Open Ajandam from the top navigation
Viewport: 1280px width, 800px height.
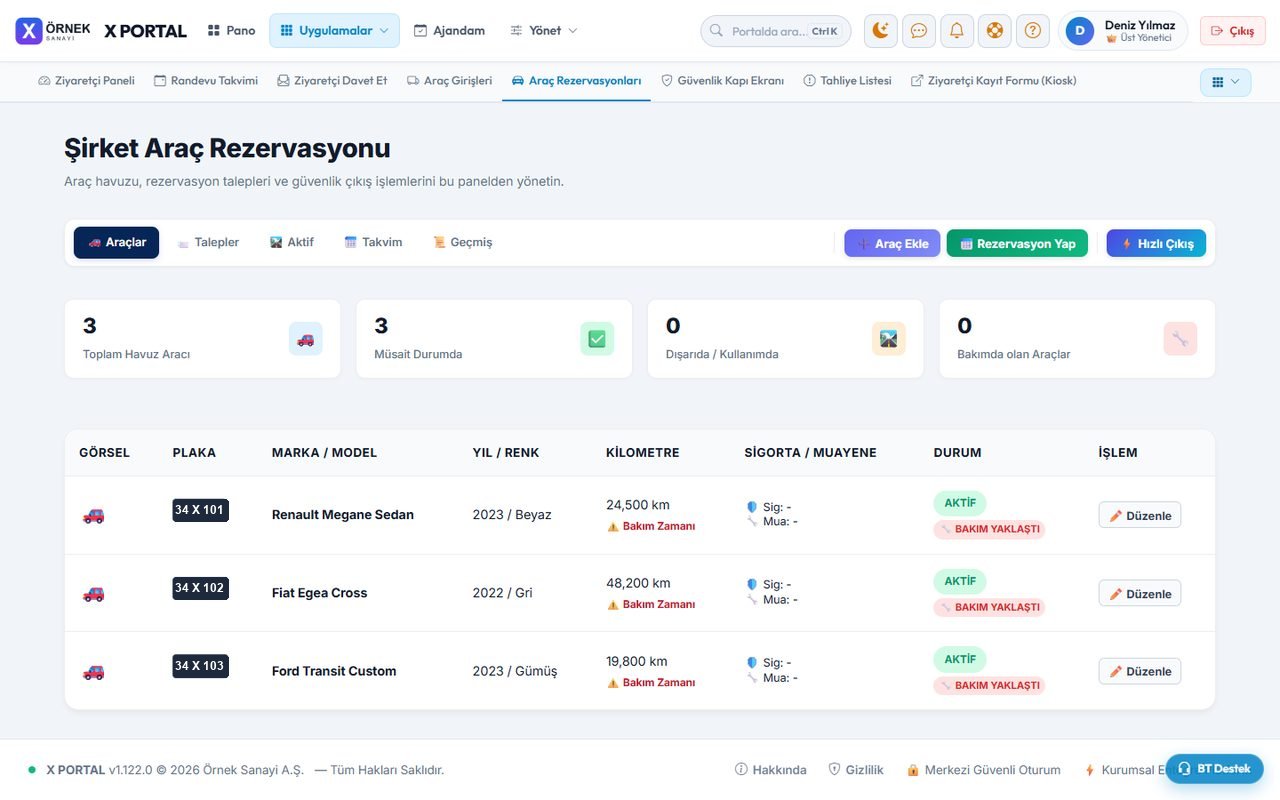pyautogui.click(x=449, y=31)
